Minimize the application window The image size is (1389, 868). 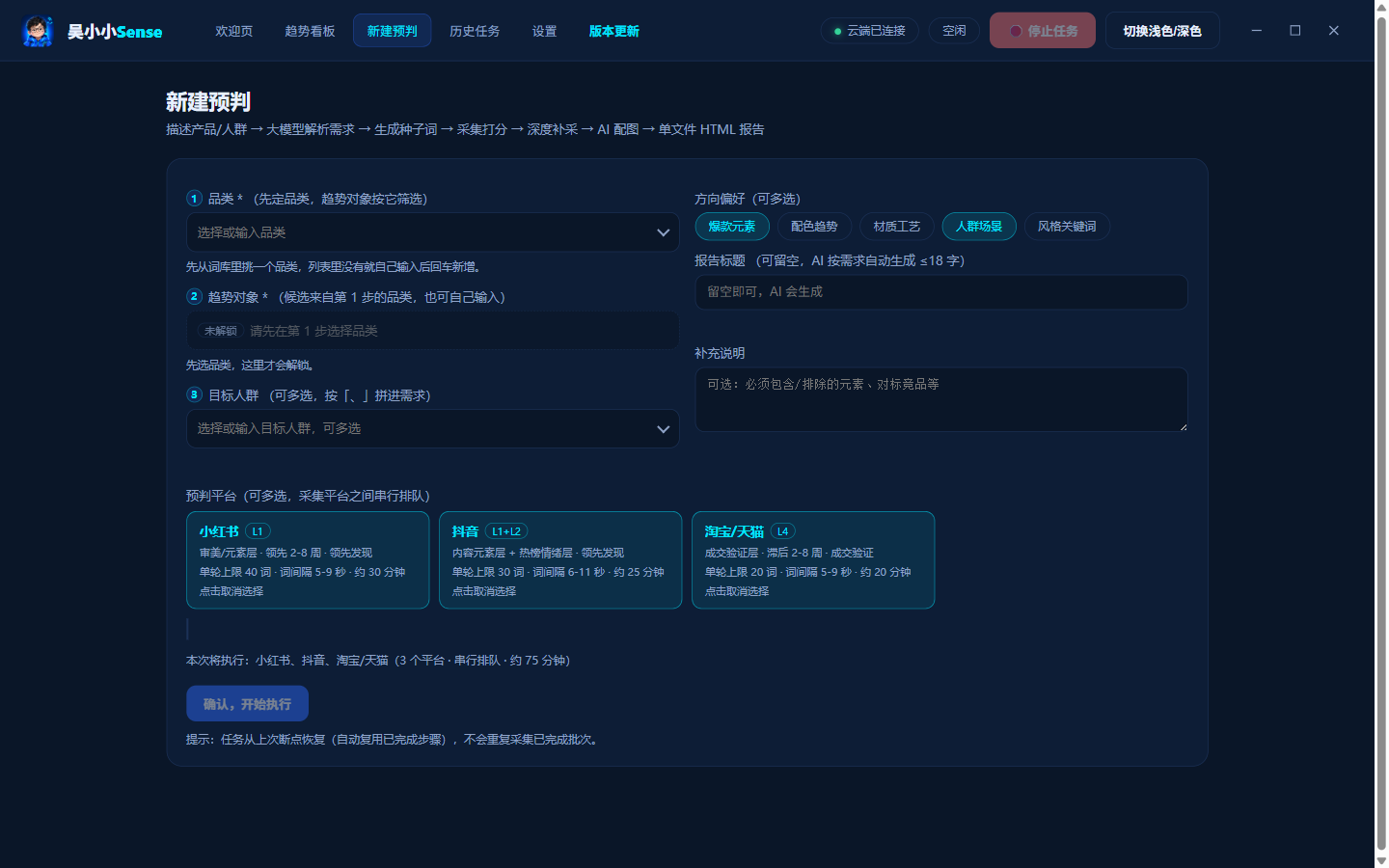(1257, 31)
